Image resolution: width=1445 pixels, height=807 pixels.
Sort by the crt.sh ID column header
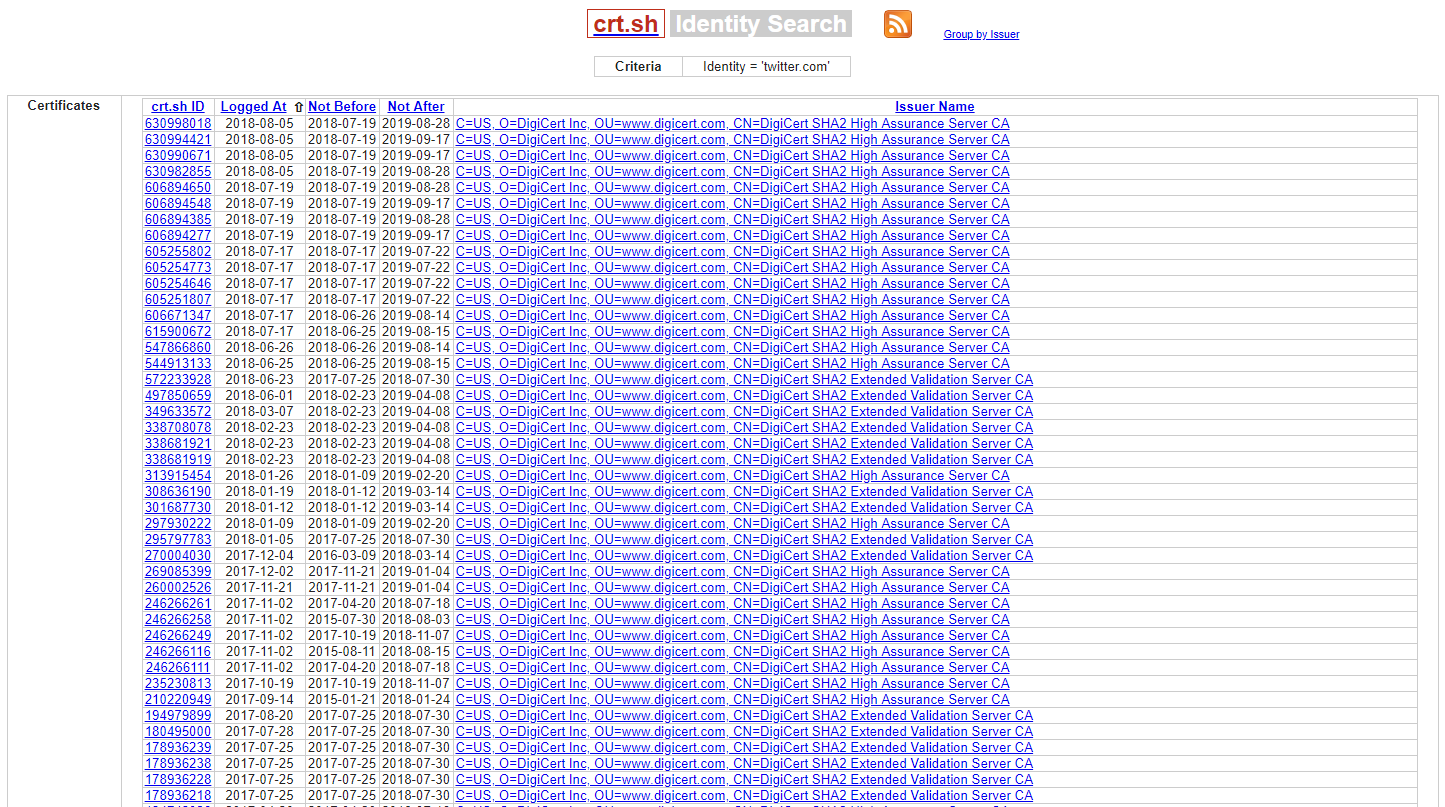tap(178, 107)
